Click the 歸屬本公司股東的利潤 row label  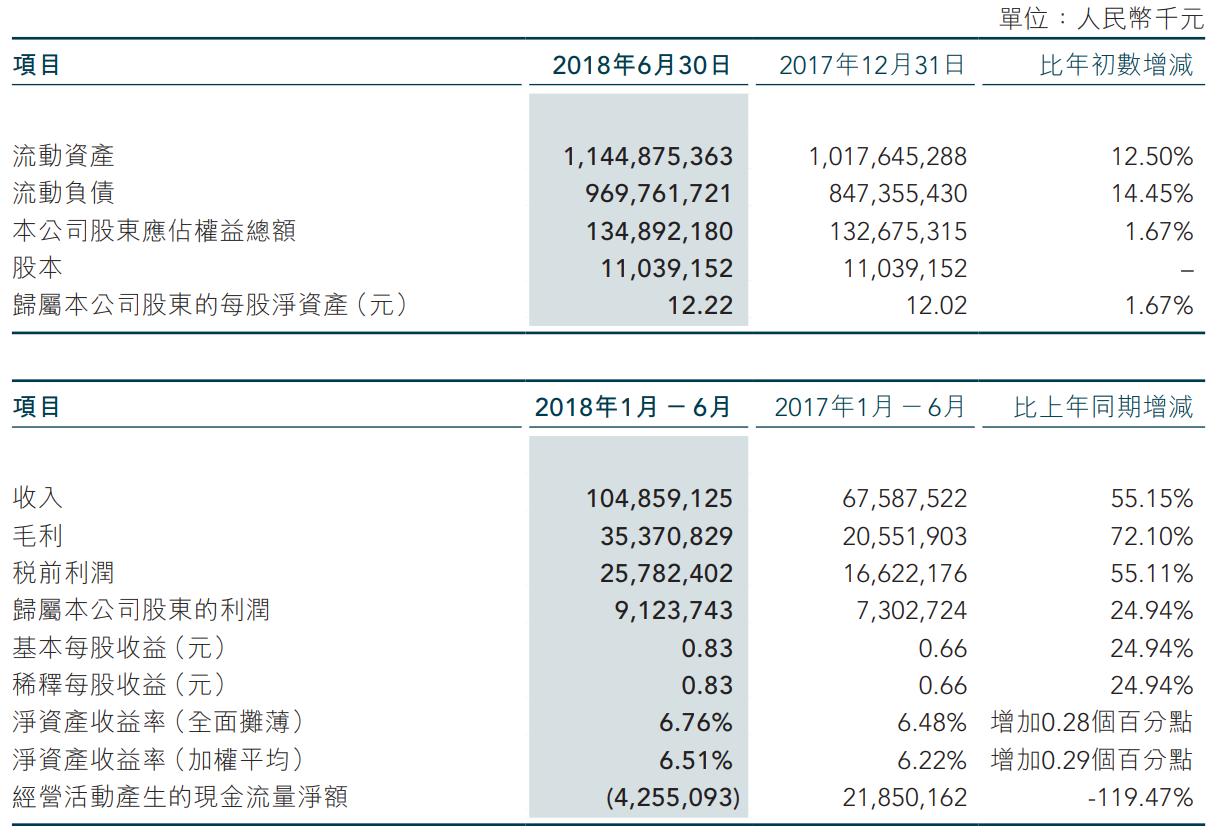click(141, 609)
